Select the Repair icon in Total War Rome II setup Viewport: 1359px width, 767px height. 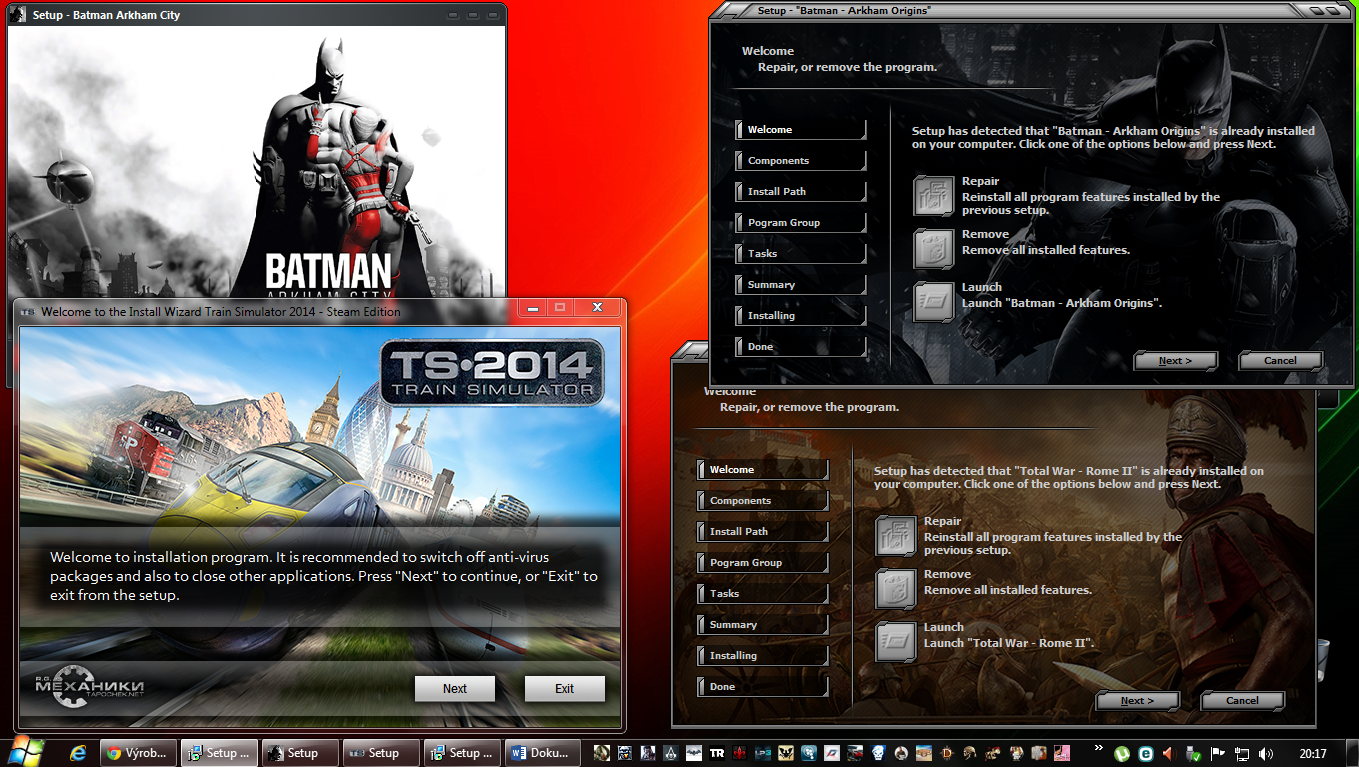coord(895,536)
